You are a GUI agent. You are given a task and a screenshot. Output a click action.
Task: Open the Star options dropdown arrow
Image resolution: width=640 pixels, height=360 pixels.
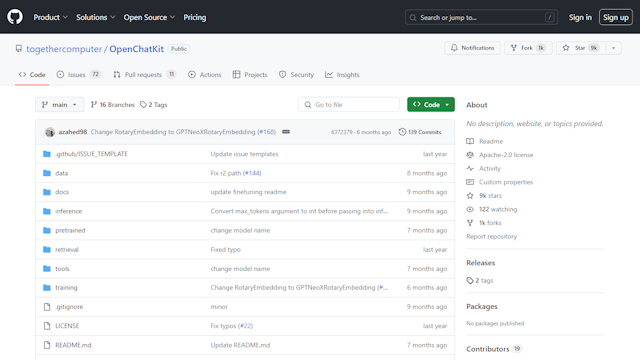613,48
